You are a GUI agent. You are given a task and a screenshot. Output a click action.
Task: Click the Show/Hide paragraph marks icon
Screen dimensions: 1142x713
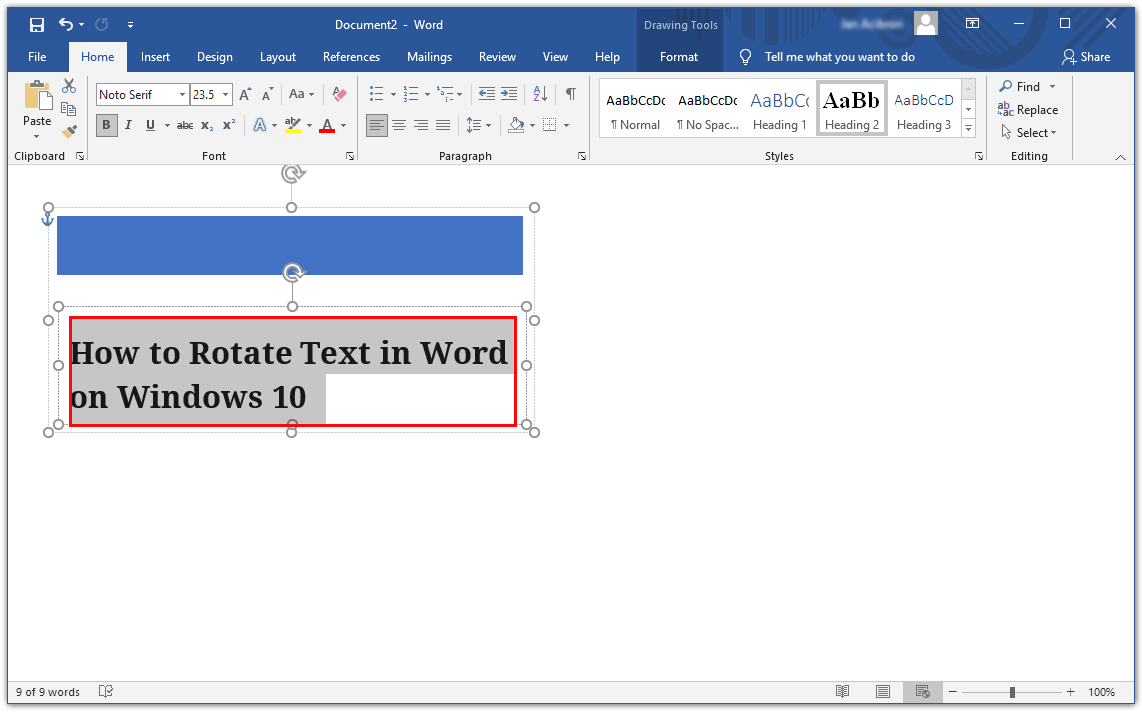pyautogui.click(x=570, y=94)
